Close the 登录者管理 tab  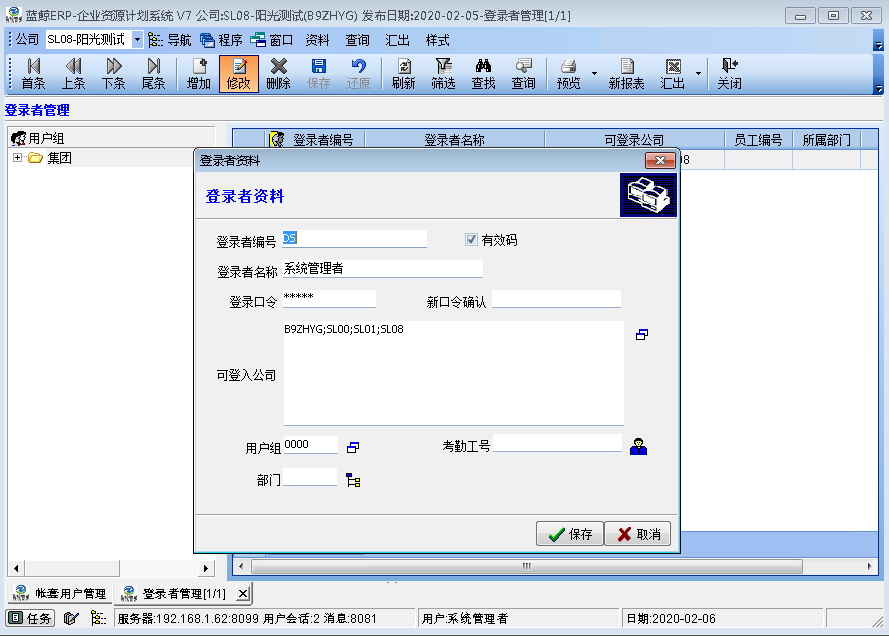tap(243, 593)
